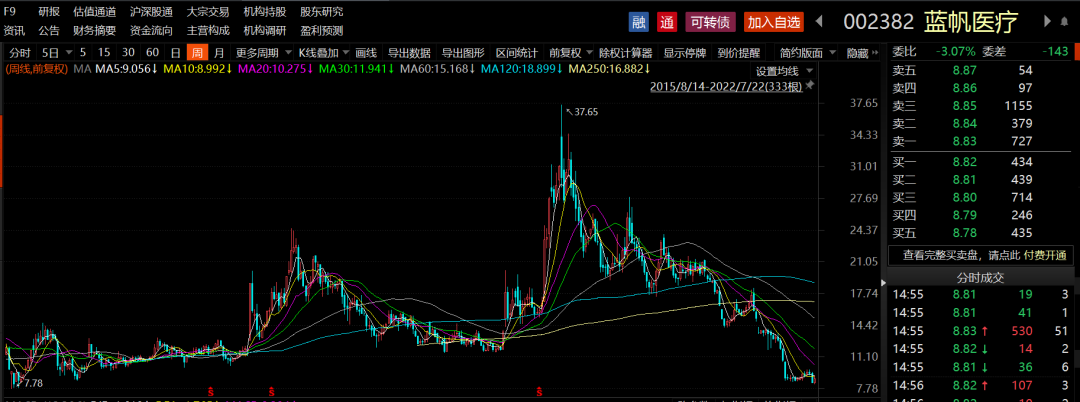Screen dimensions: 1080x402
Task: Click the 导出数据 export data button
Action: point(409,53)
